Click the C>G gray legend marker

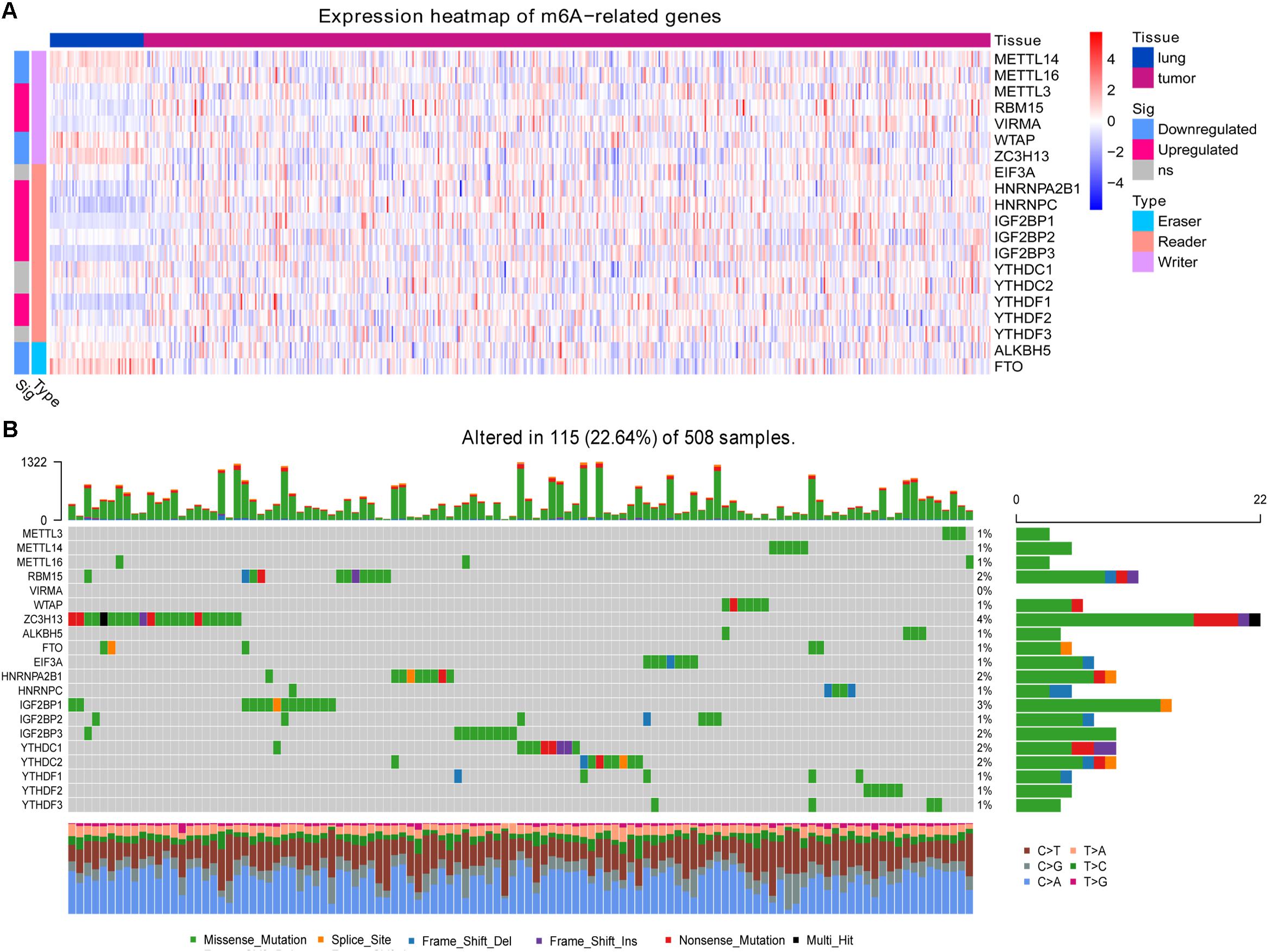(x=1027, y=867)
